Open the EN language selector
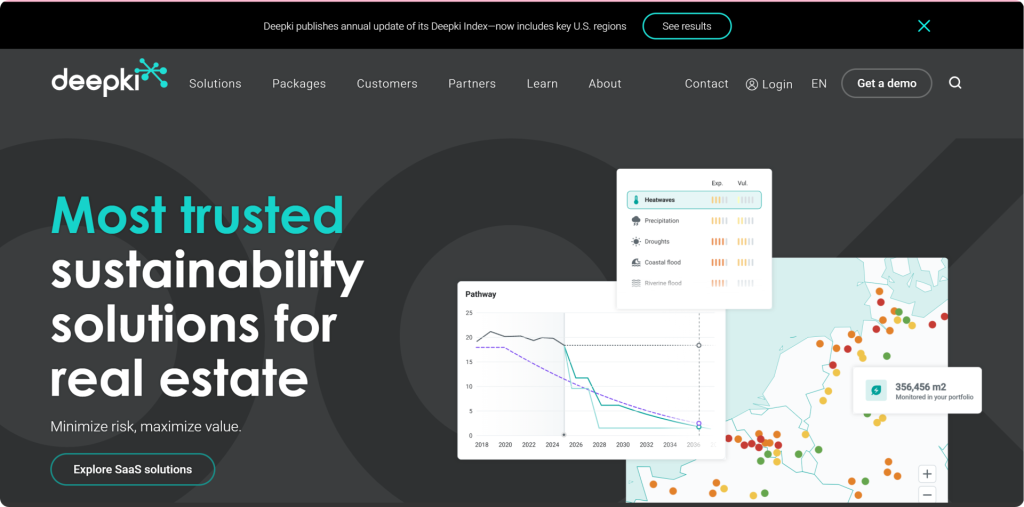Image resolution: width=1024 pixels, height=507 pixels. (819, 84)
